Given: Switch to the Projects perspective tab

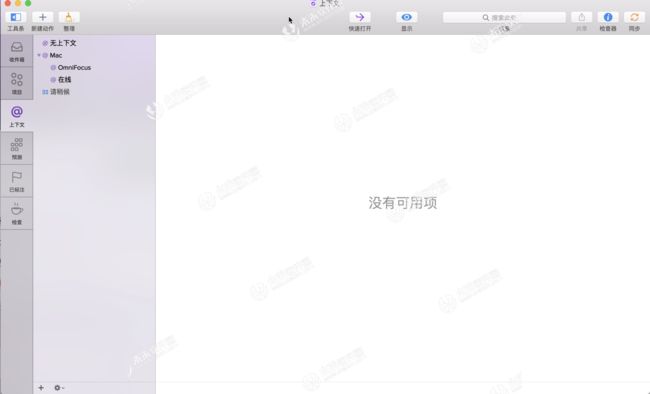Looking at the screenshot, I should (x=17, y=83).
